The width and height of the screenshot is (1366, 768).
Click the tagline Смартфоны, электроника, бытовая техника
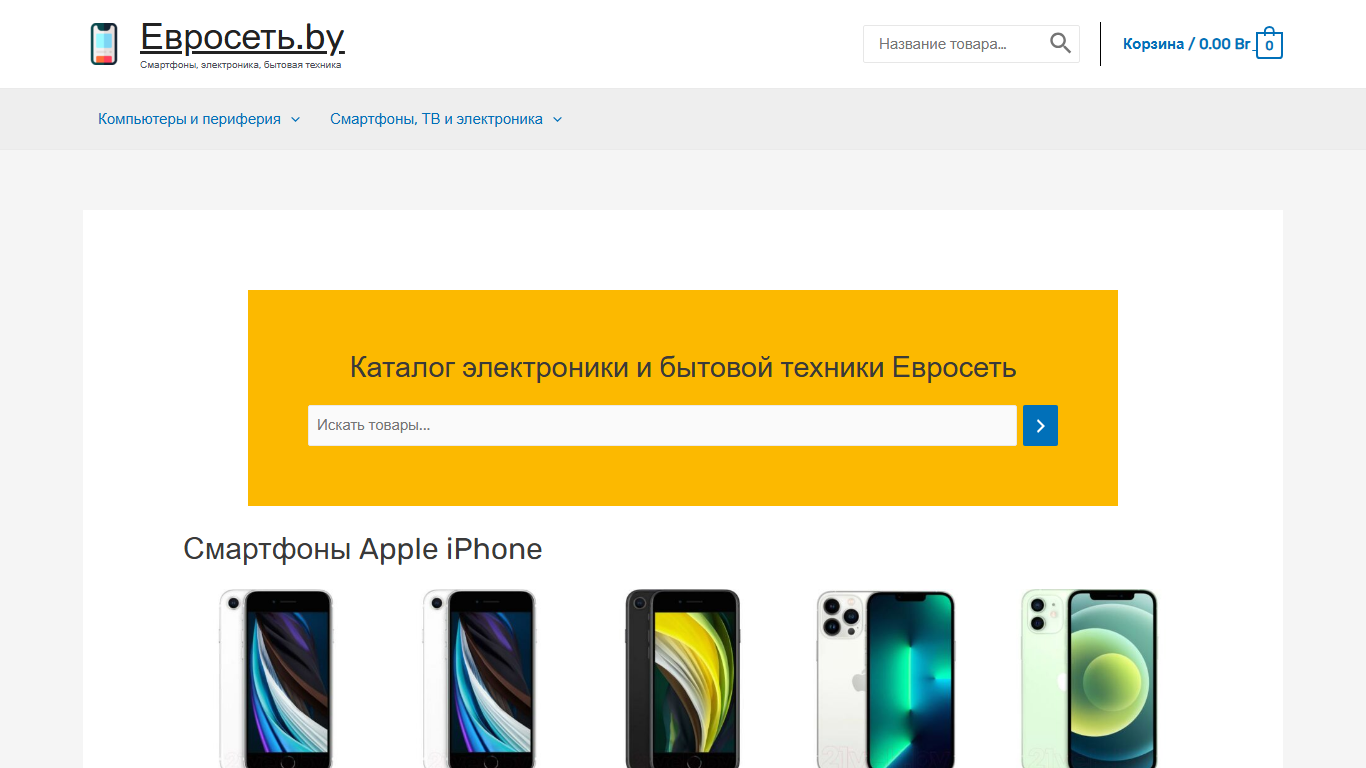(241, 65)
